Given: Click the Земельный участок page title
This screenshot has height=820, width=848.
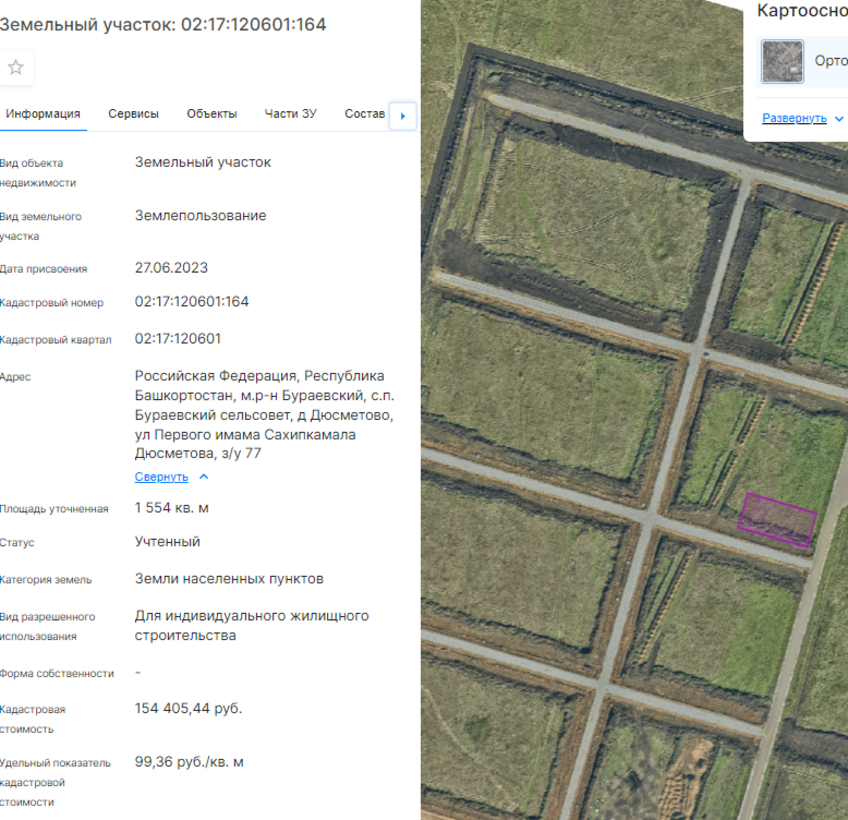Looking at the screenshot, I should [163, 24].
